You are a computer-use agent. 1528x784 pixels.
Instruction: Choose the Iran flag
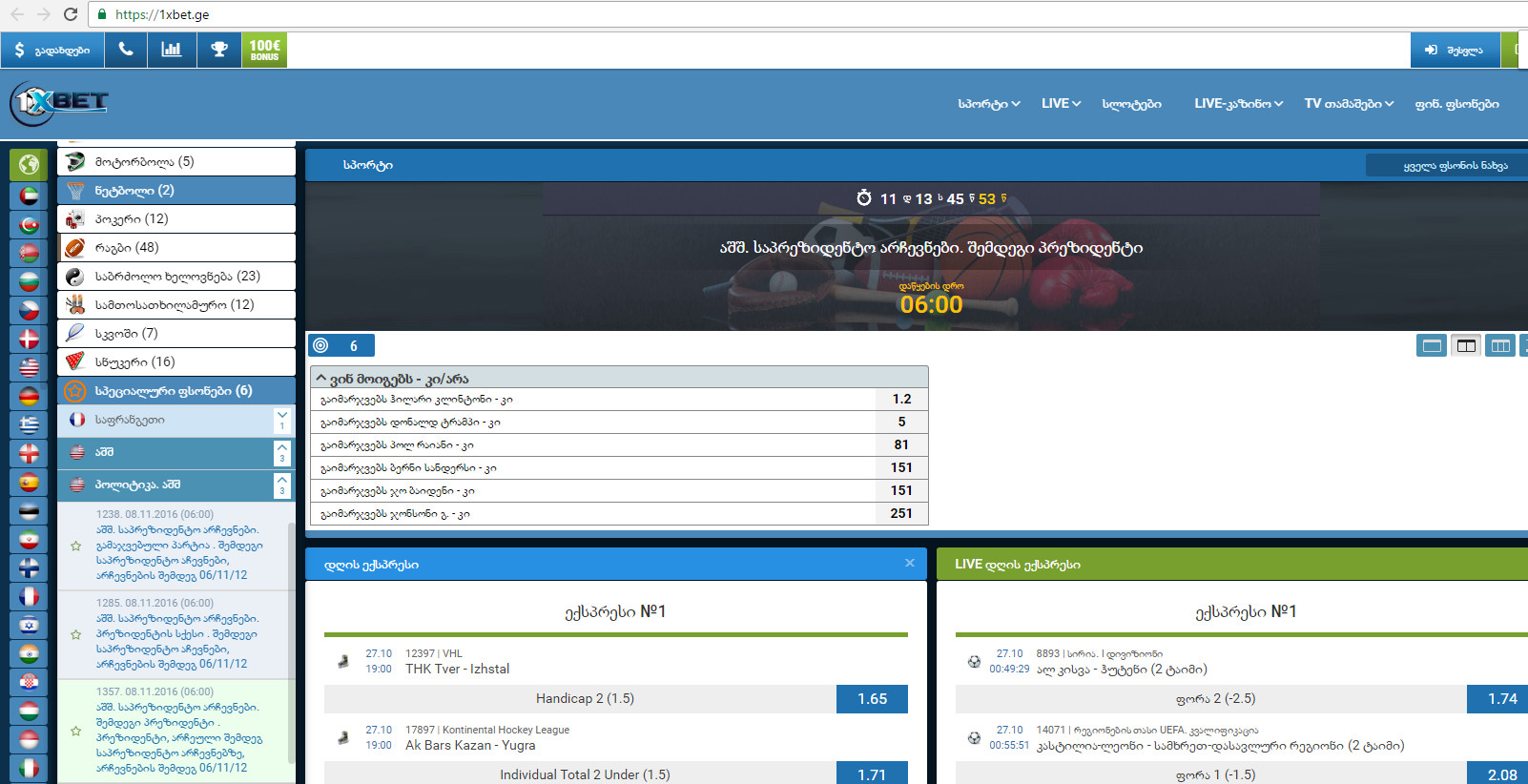[30, 540]
